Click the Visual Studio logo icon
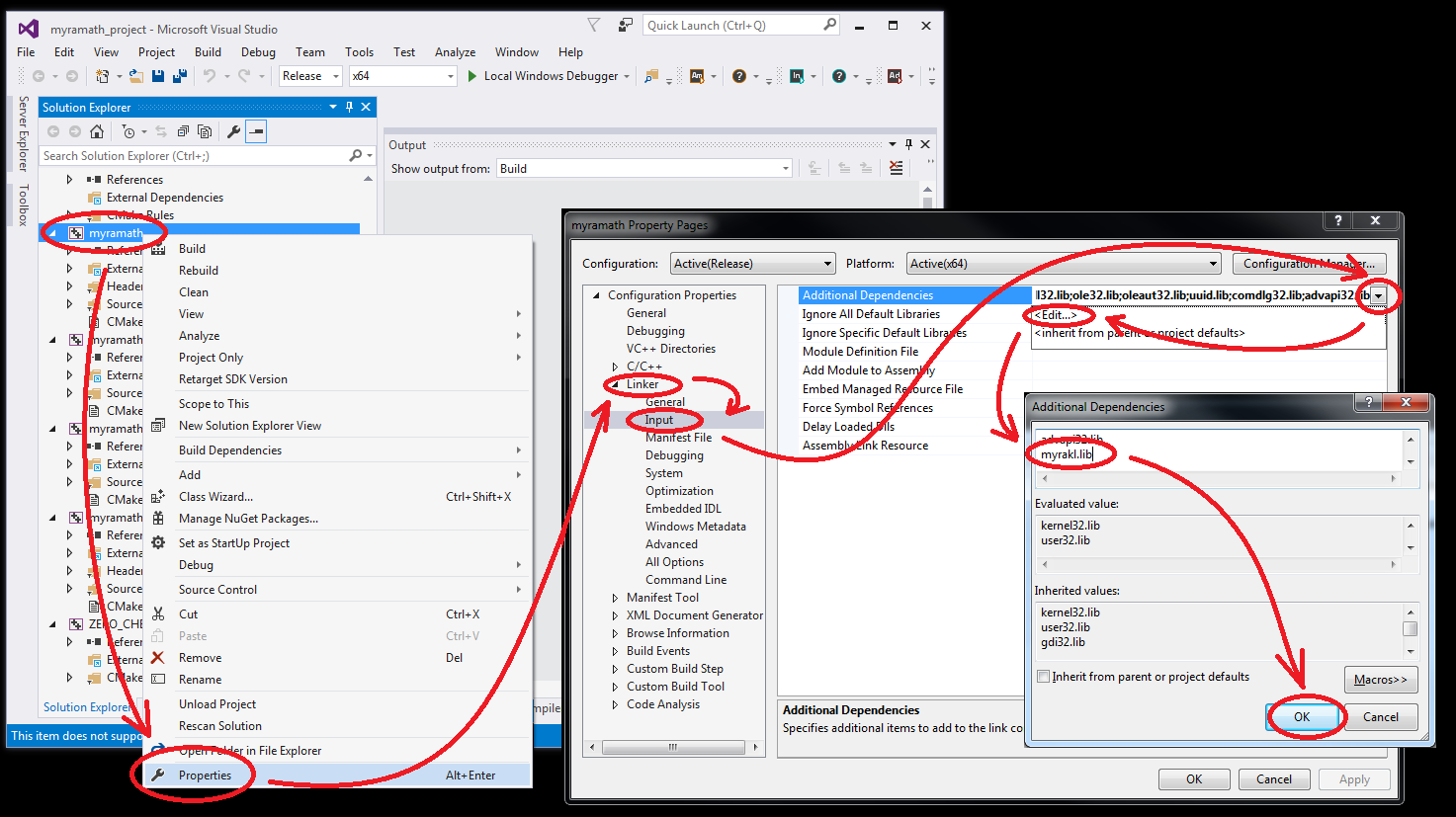1456x817 pixels. point(29,29)
